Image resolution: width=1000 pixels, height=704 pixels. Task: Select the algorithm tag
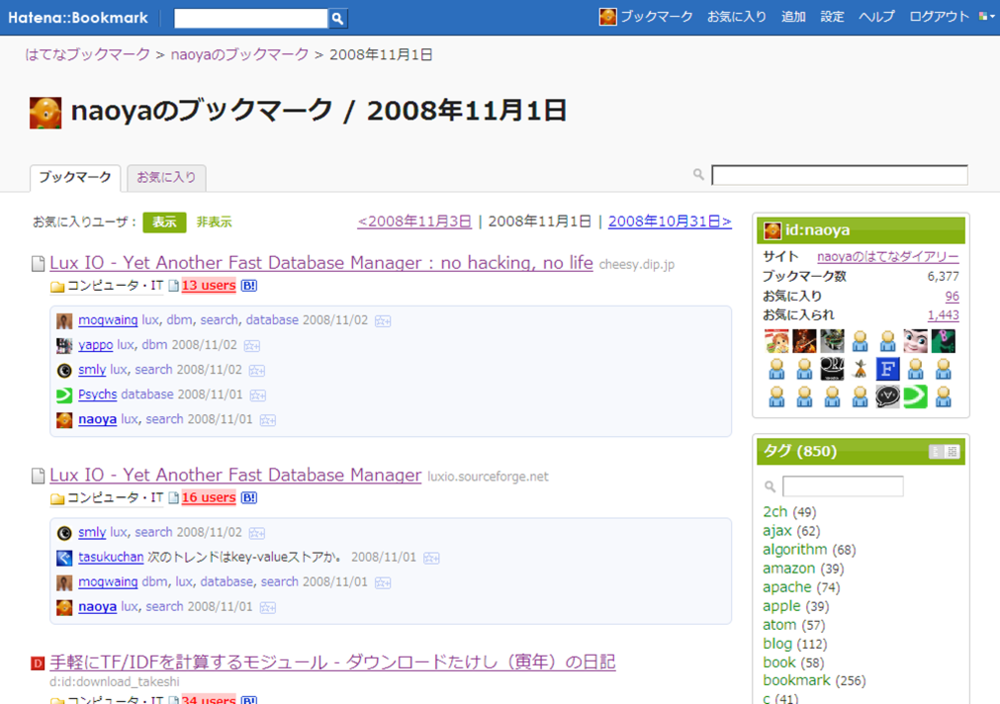pos(795,550)
